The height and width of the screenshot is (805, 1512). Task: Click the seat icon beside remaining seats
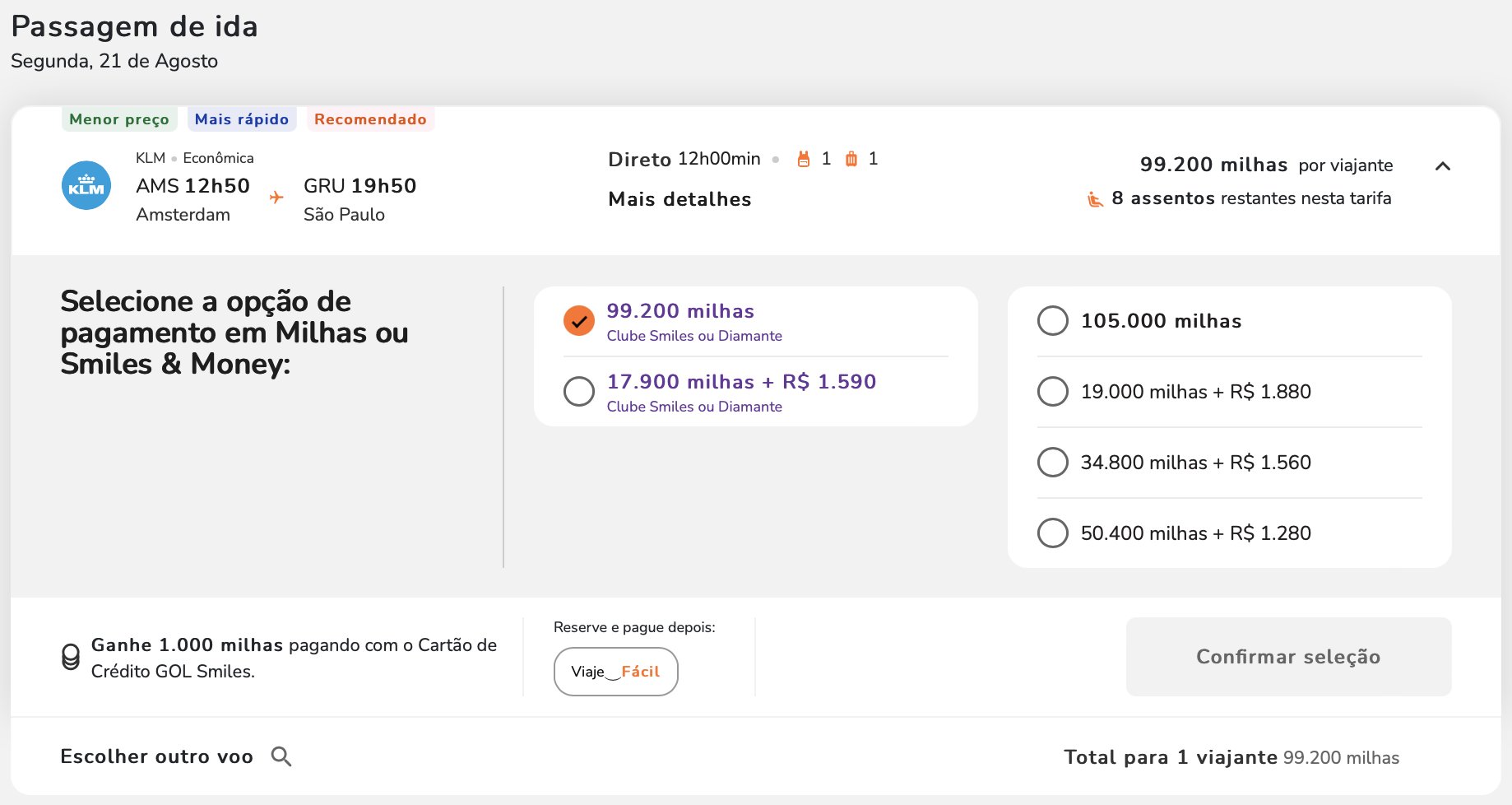point(1095,199)
